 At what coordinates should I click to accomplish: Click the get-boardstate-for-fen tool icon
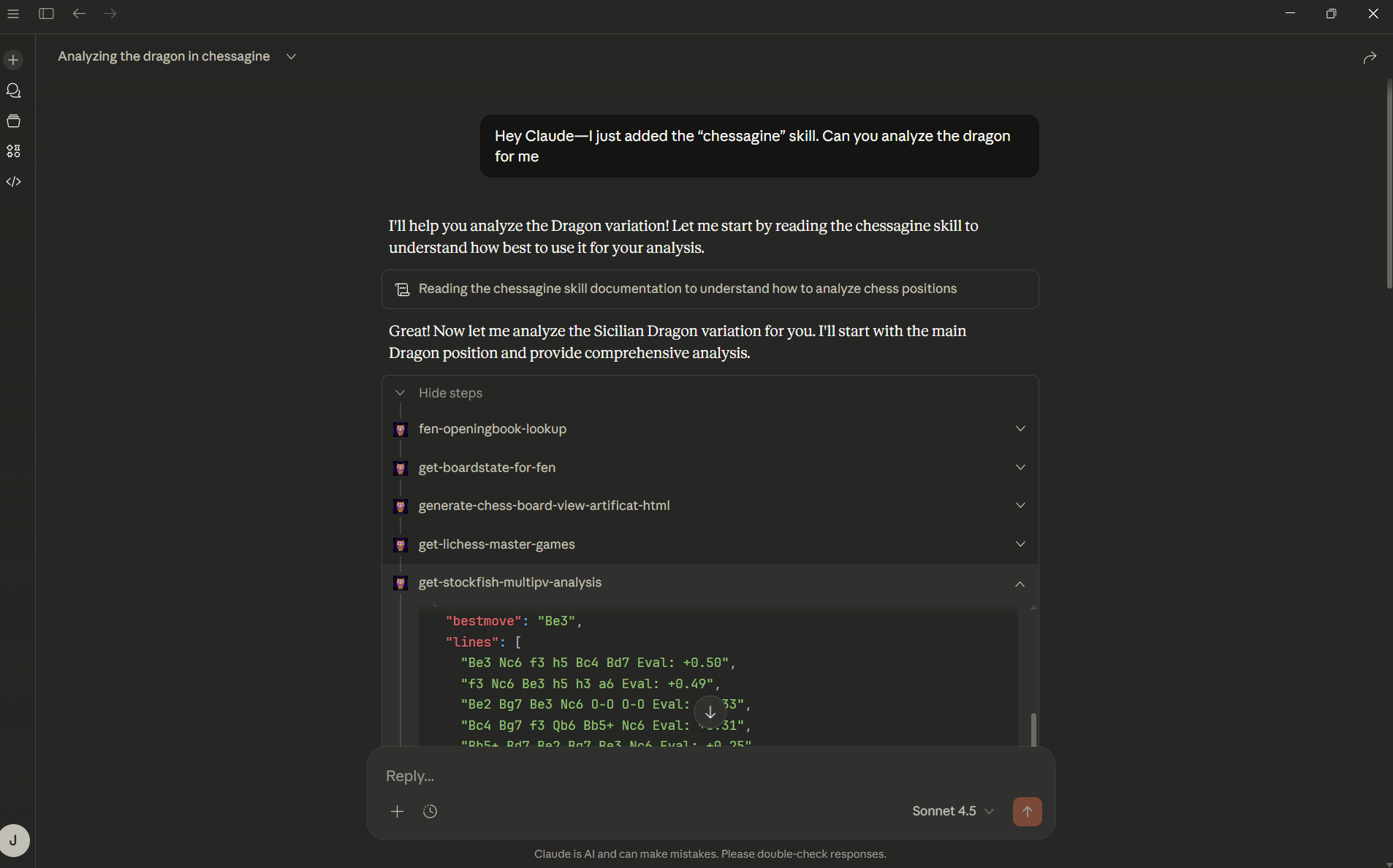pos(401,468)
